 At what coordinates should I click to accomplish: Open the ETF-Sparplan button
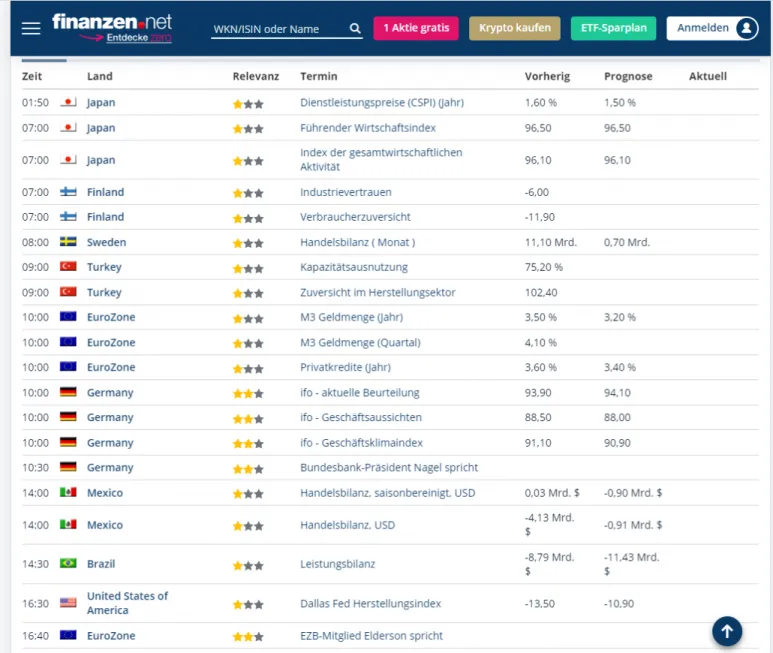point(613,28)
